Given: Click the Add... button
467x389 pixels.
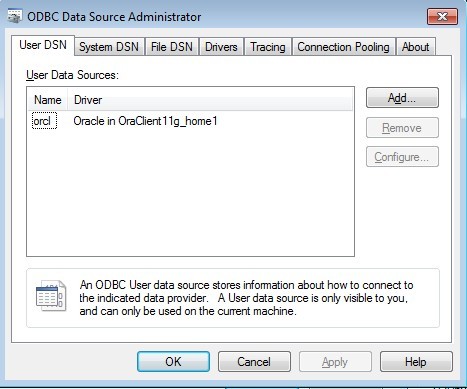Looking at the screenshot, I should 402,98.
